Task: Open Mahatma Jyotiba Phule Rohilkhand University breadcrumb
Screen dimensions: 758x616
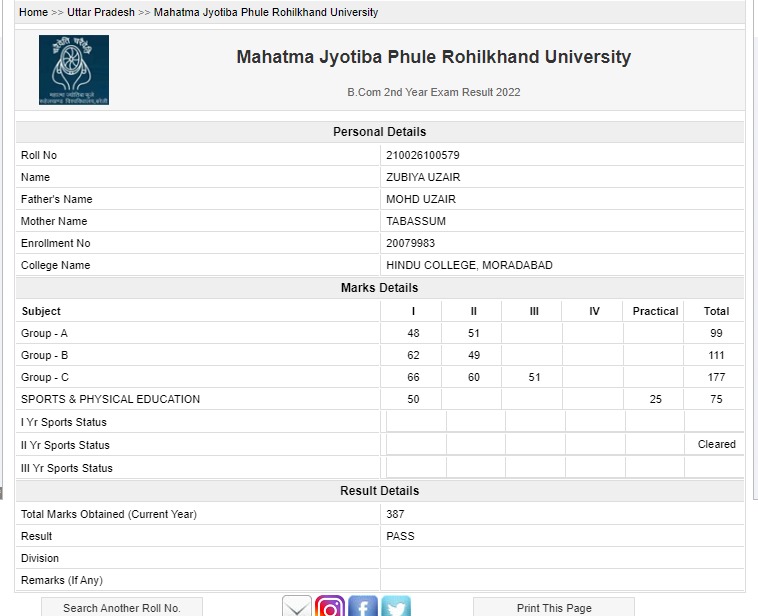Action: point(266,12)
